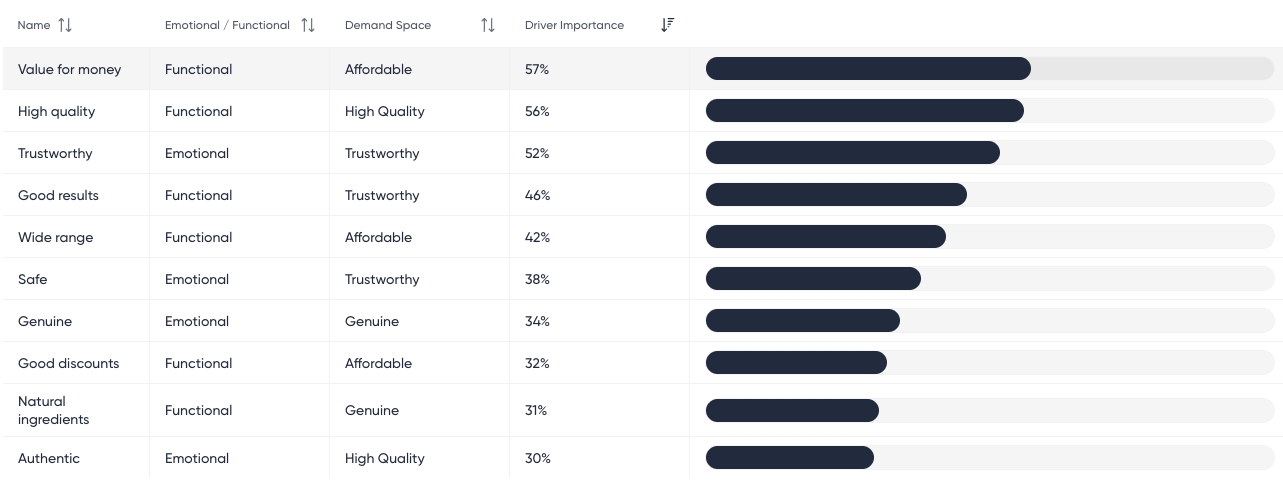Click the 57% importance bar
1283x484 pixels.
tap(868, 69)
